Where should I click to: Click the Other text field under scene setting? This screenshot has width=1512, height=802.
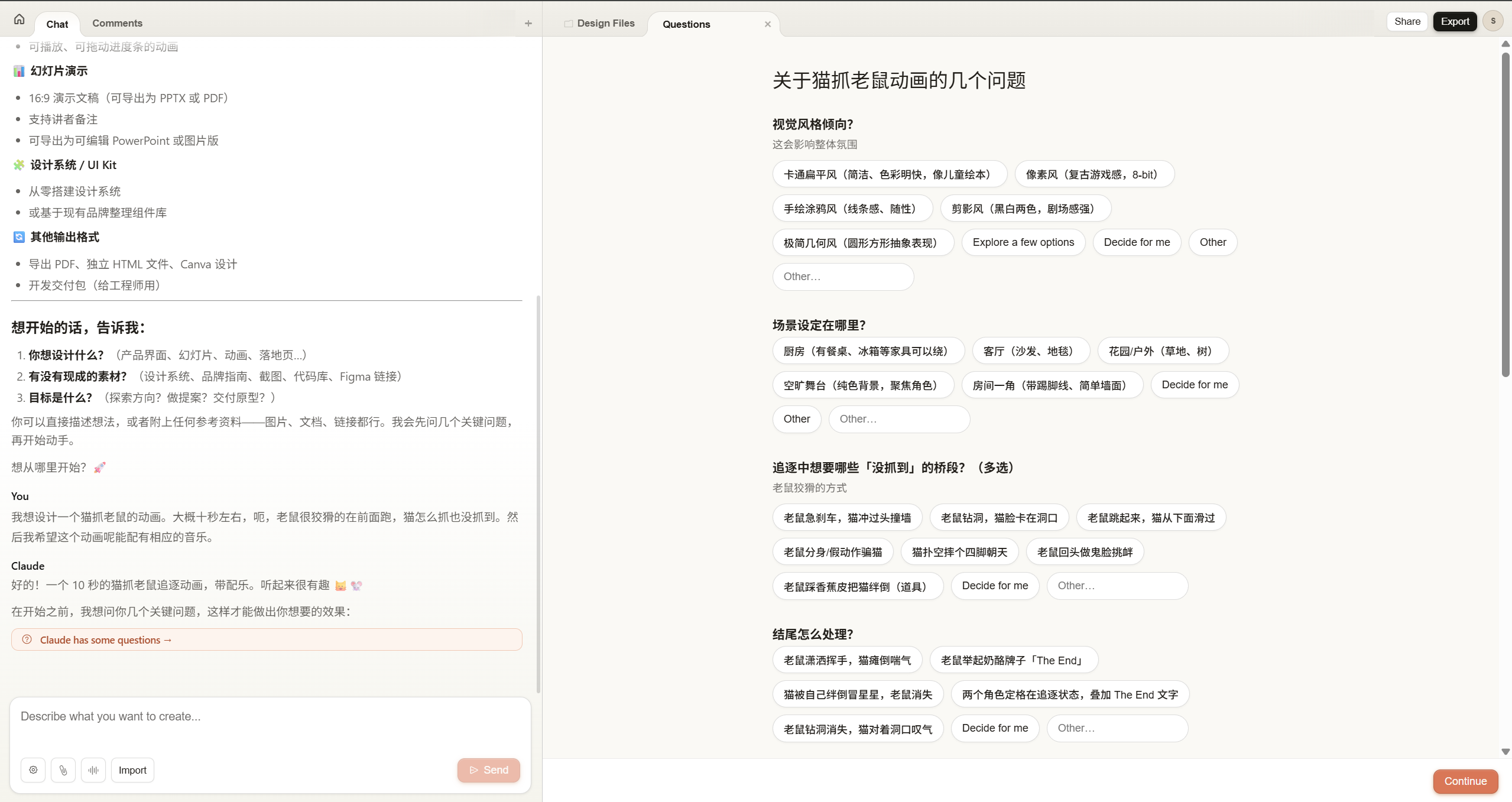point(899,419)
